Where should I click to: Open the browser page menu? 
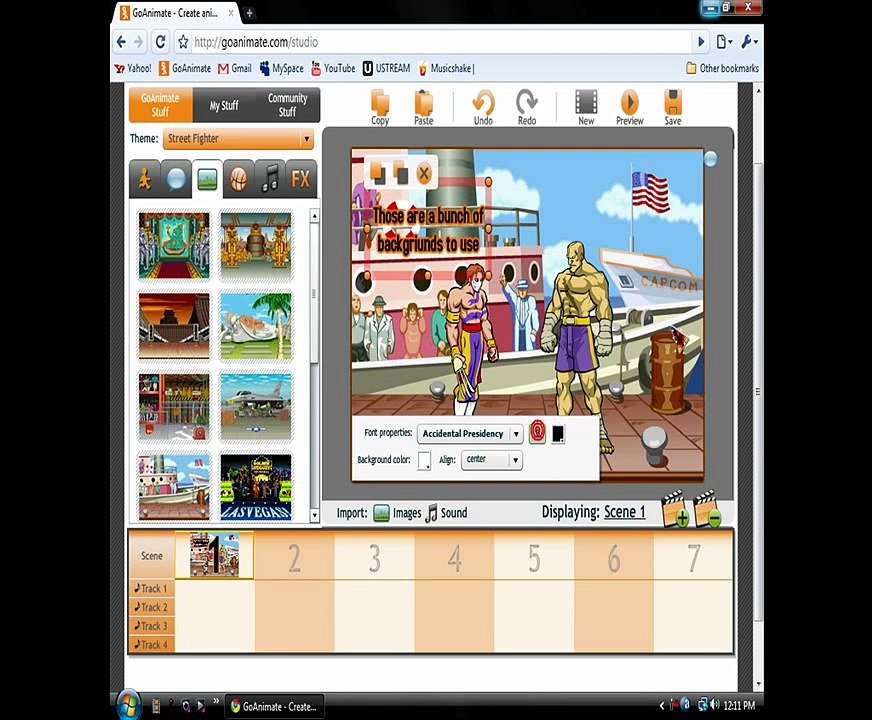[724, 42]
